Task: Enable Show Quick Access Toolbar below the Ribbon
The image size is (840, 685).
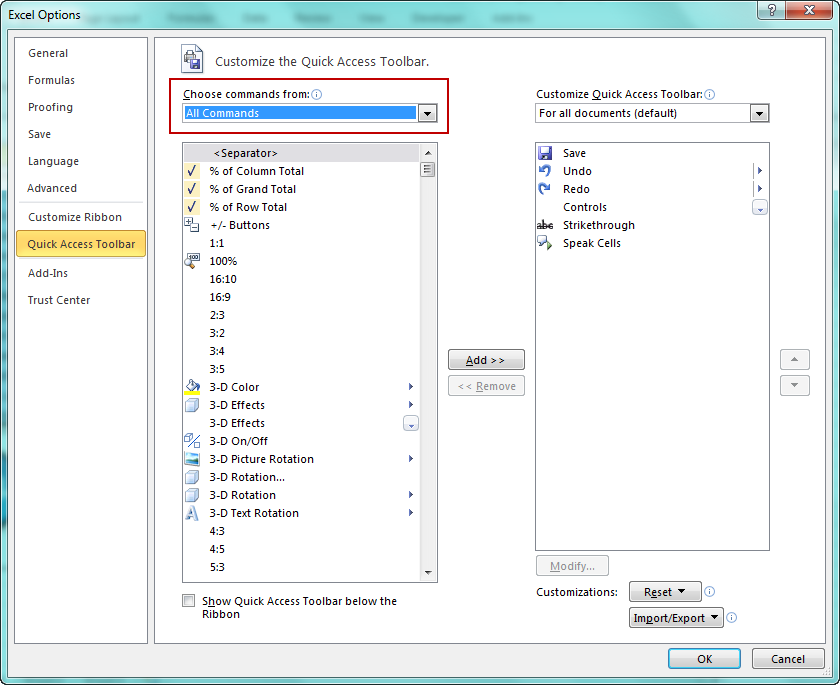Action: pyautogui.click(x=189, y=600)
